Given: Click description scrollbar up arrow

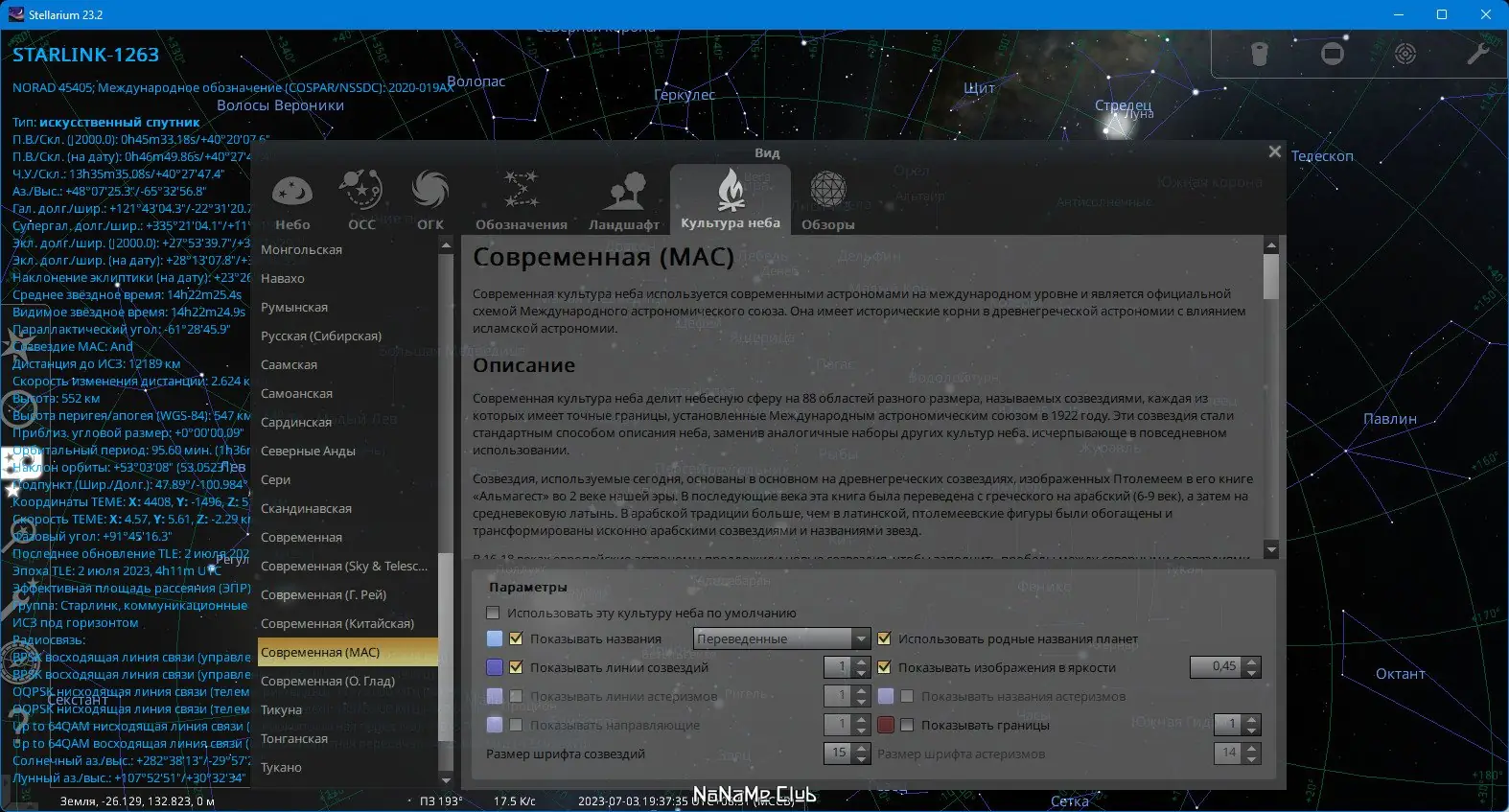Looking at the screenshot, I should click(1271, 245).
